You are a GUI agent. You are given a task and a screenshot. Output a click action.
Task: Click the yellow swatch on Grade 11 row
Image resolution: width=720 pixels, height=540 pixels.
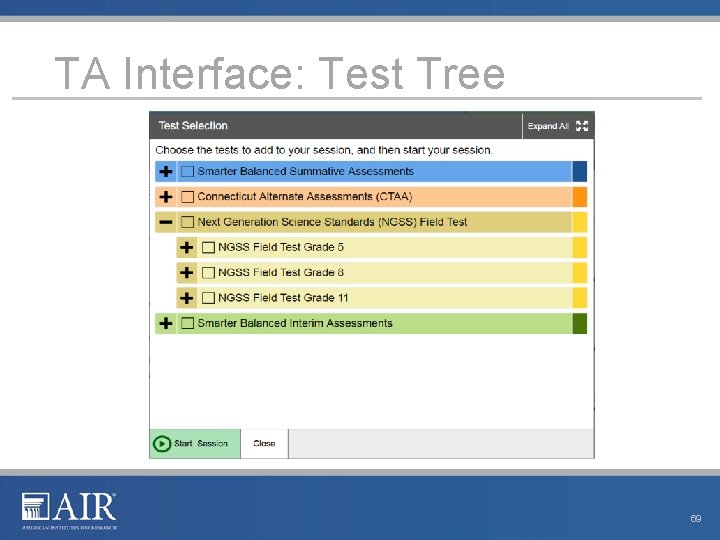[x=579, y=298]
